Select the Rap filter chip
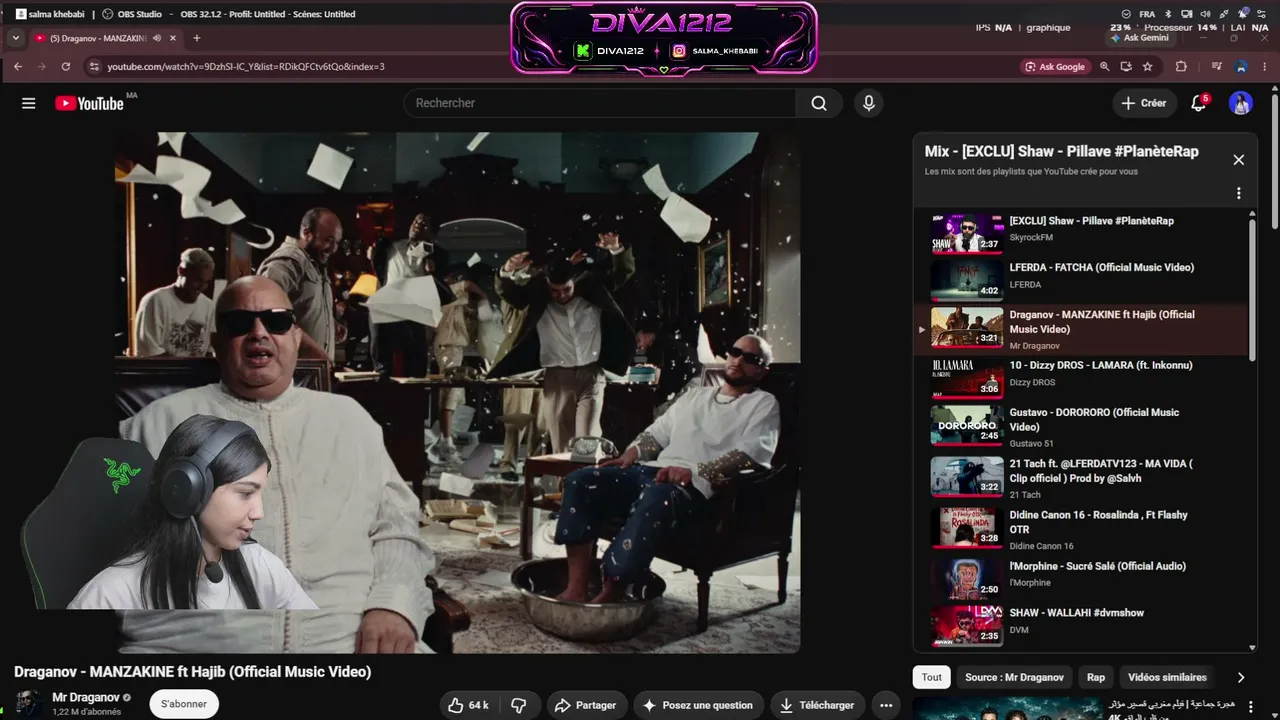This screenshot has height=720, width=1280. 1096,677
